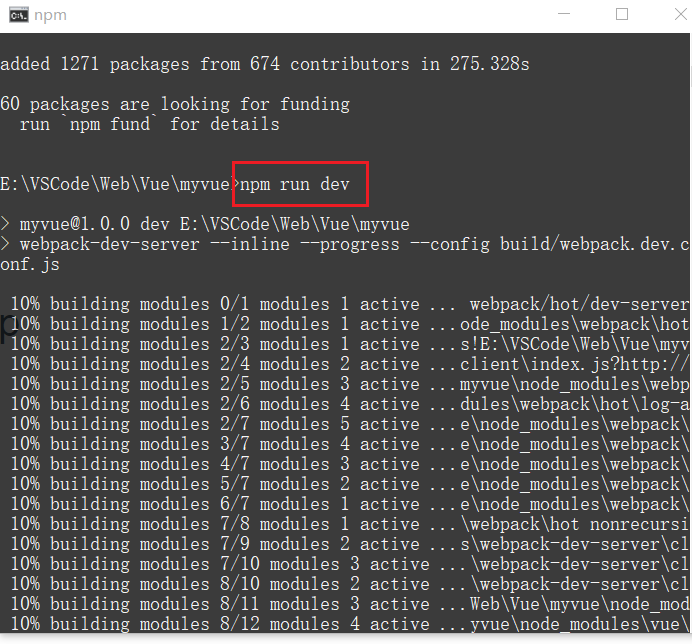Click the "myvue@1.0.0 dev" script line
This screenshot has height=644, width=692.
[x=210, y=224]
